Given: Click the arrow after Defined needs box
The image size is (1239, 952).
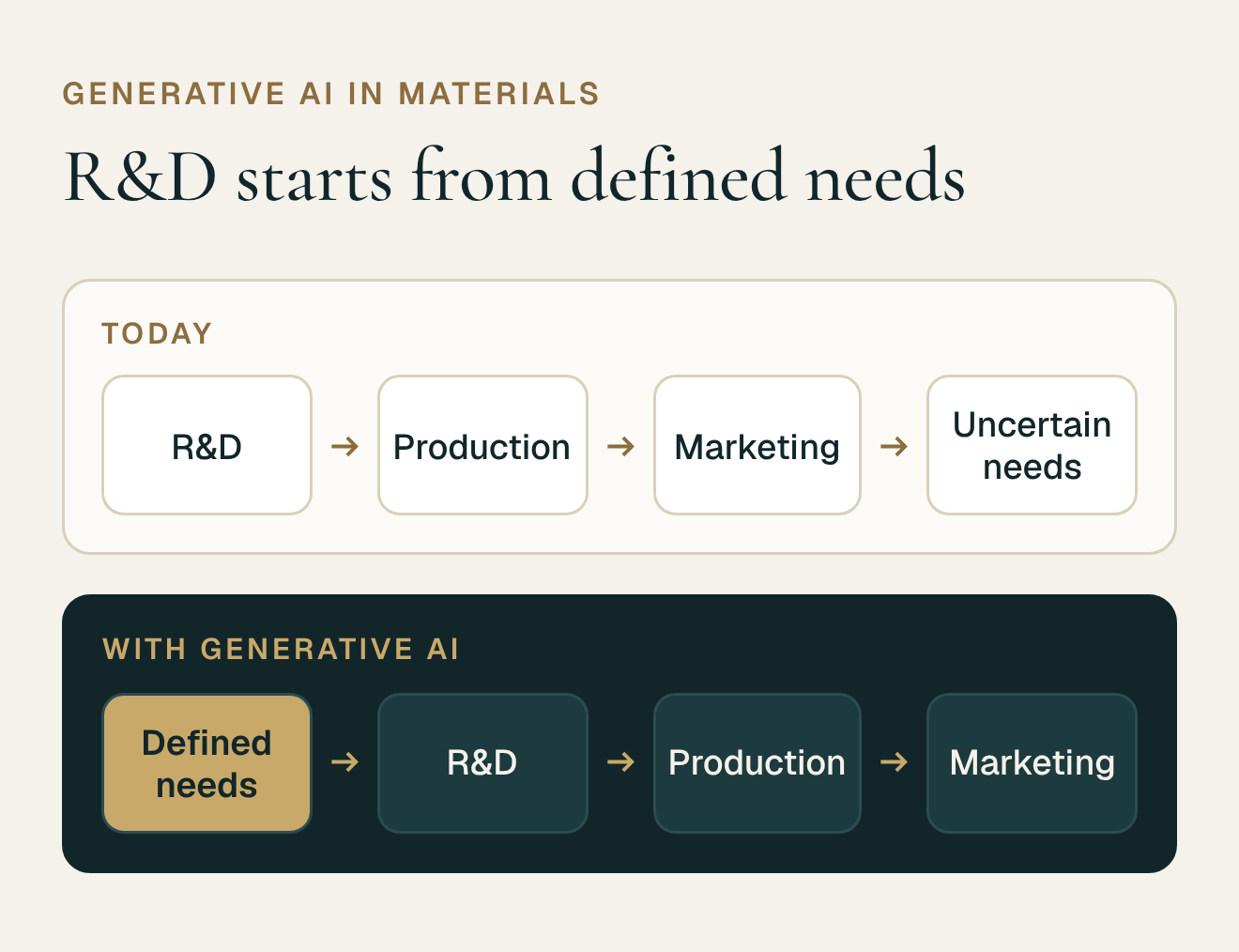Looking at the screenshot, I should pyautogui.click(x=344, y=761).
